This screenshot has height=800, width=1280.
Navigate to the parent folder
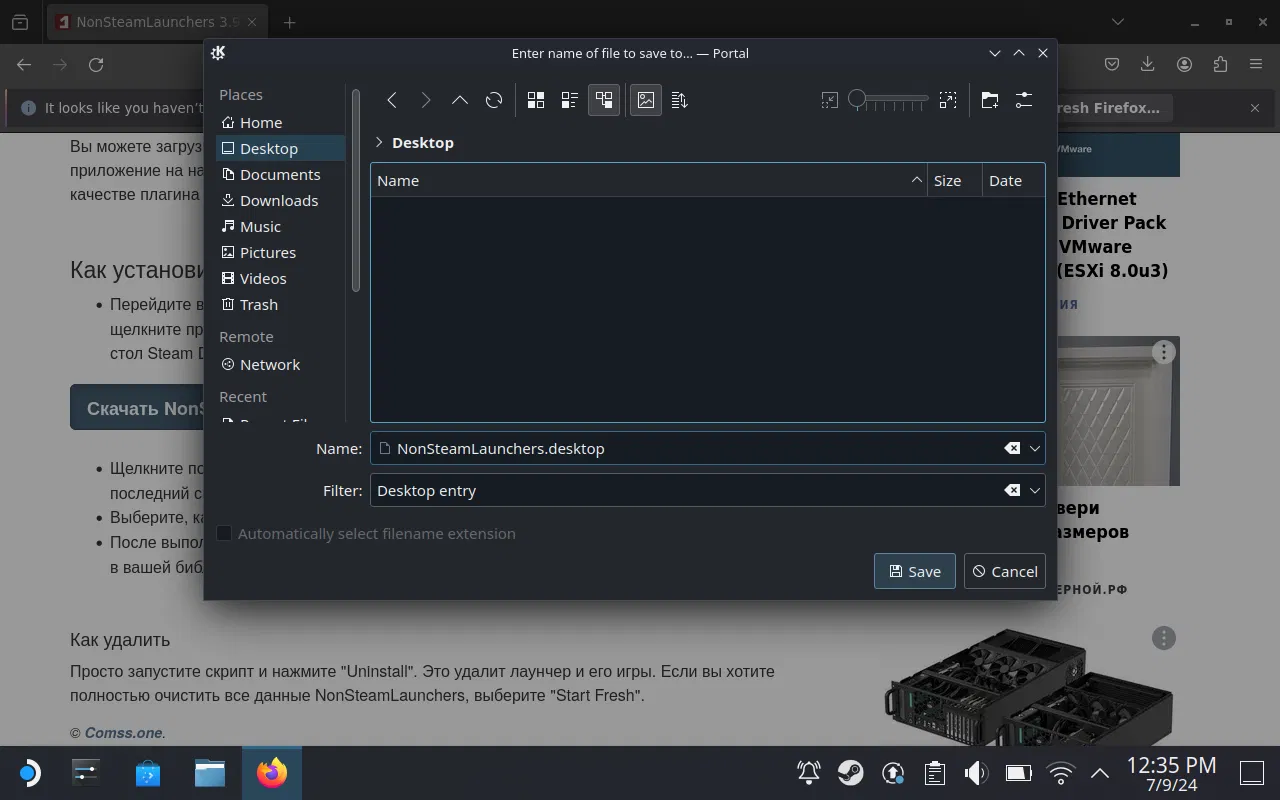[460, 100]
